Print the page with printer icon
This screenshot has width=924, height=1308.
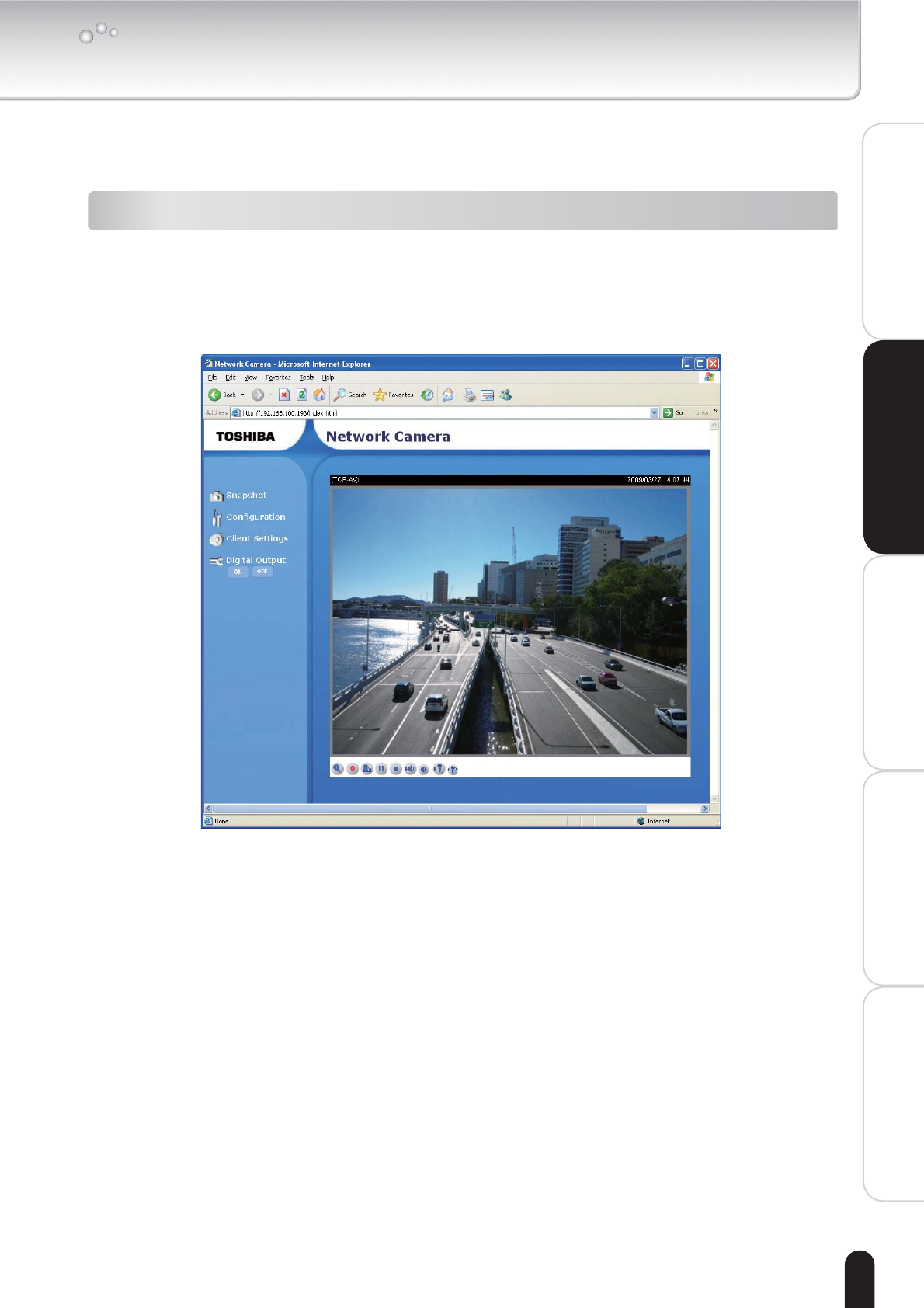click(470, 395)
